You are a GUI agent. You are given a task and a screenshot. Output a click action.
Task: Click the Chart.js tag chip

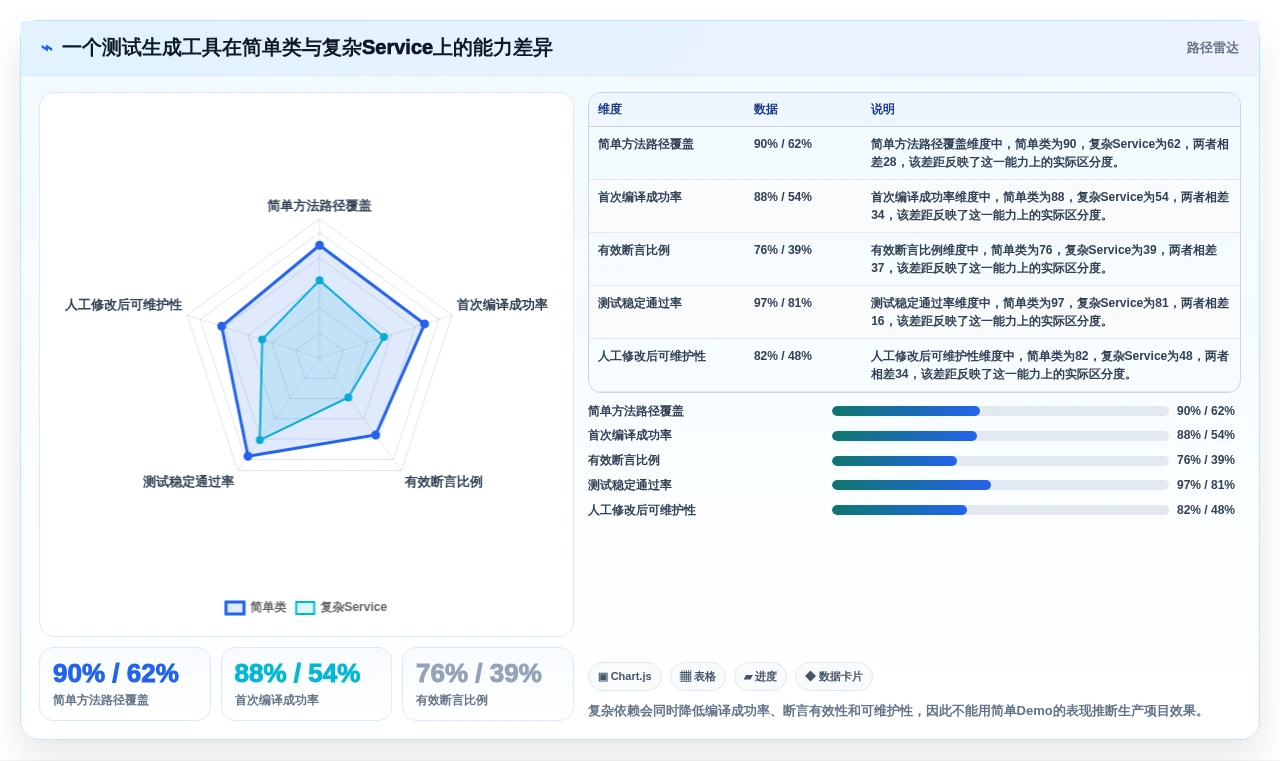pyautogui.click(x=625, y=677)
